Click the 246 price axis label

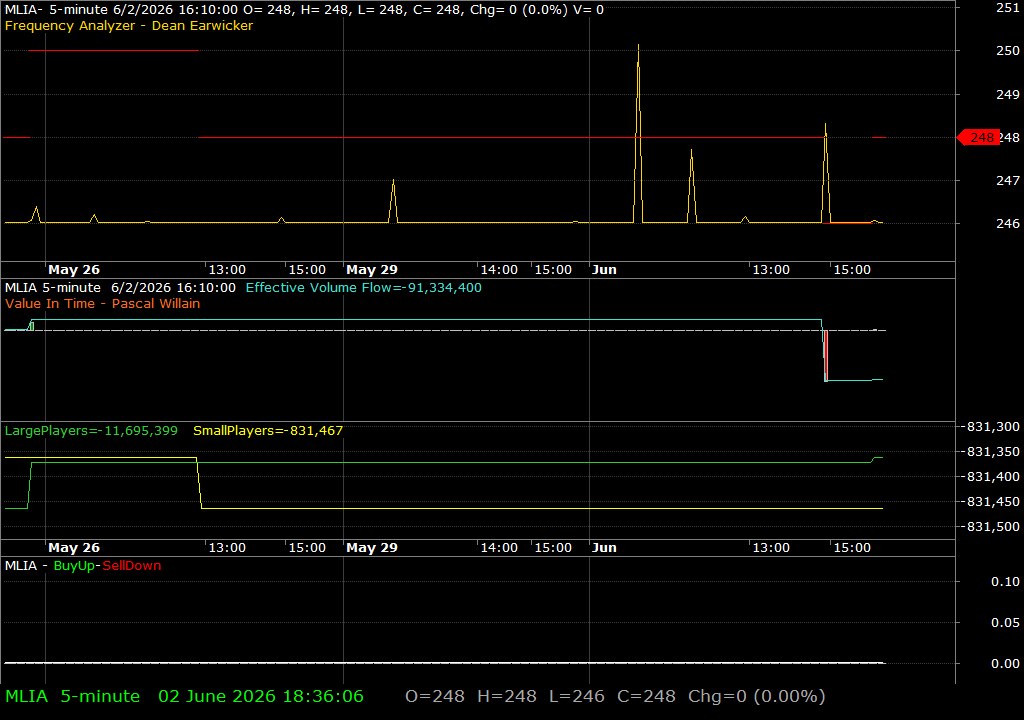click(1008, 223)
